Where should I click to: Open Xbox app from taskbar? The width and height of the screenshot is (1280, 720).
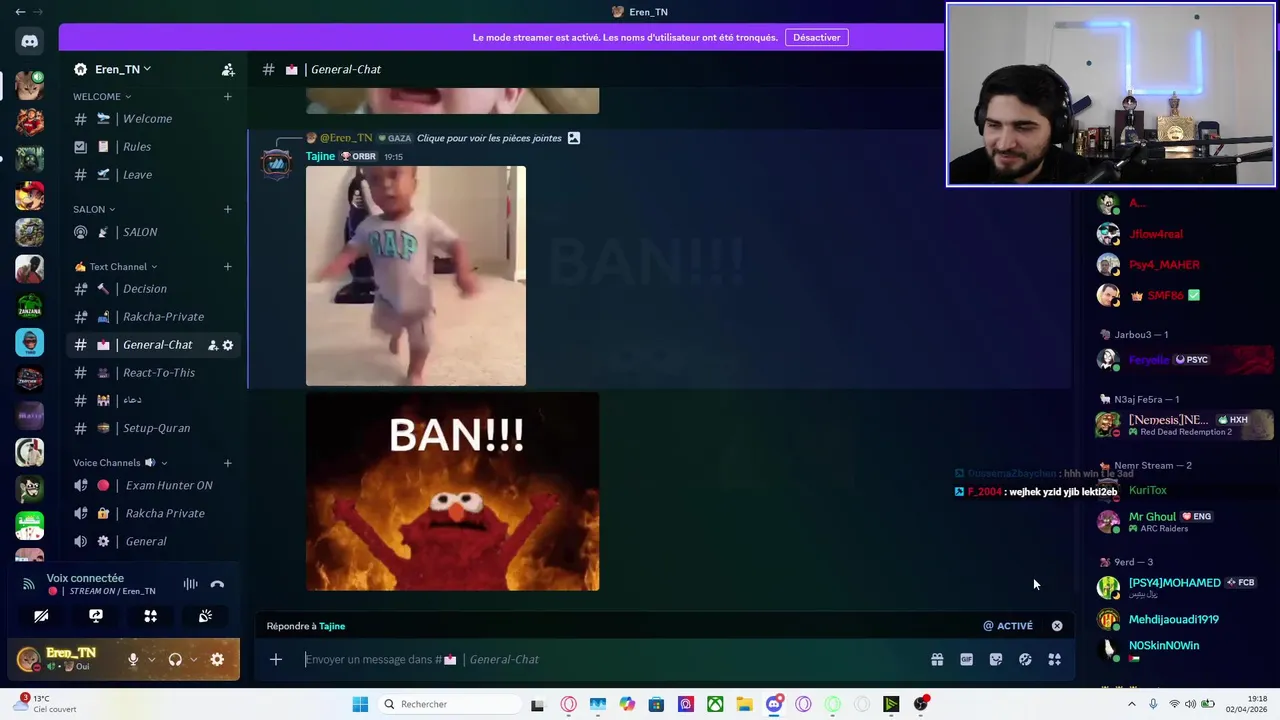click(715, 704)
